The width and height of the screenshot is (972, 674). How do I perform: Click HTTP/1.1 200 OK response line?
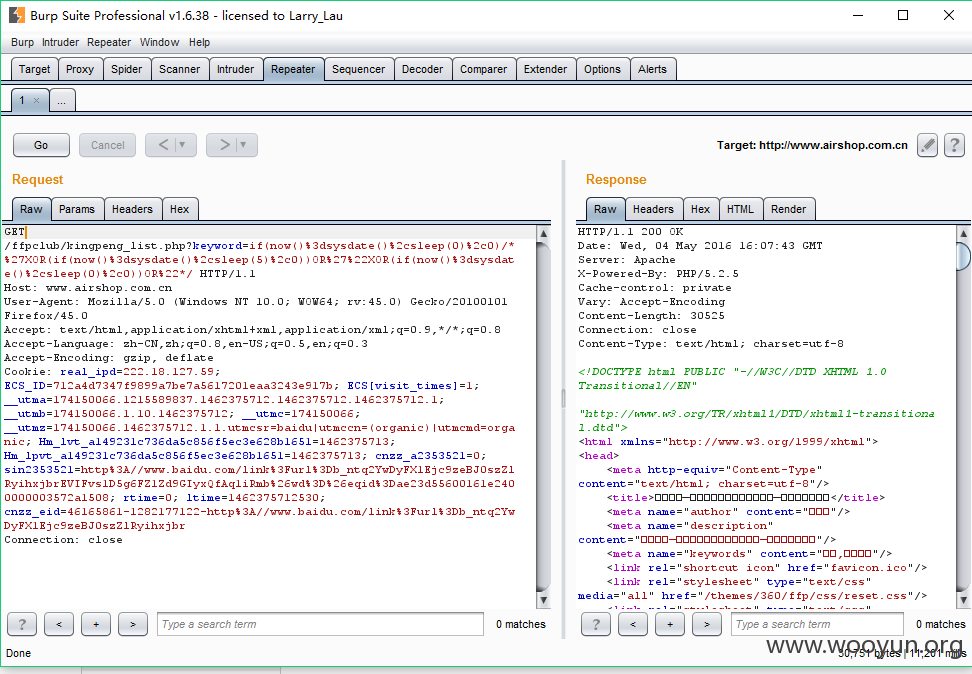(x=630, y=232)
